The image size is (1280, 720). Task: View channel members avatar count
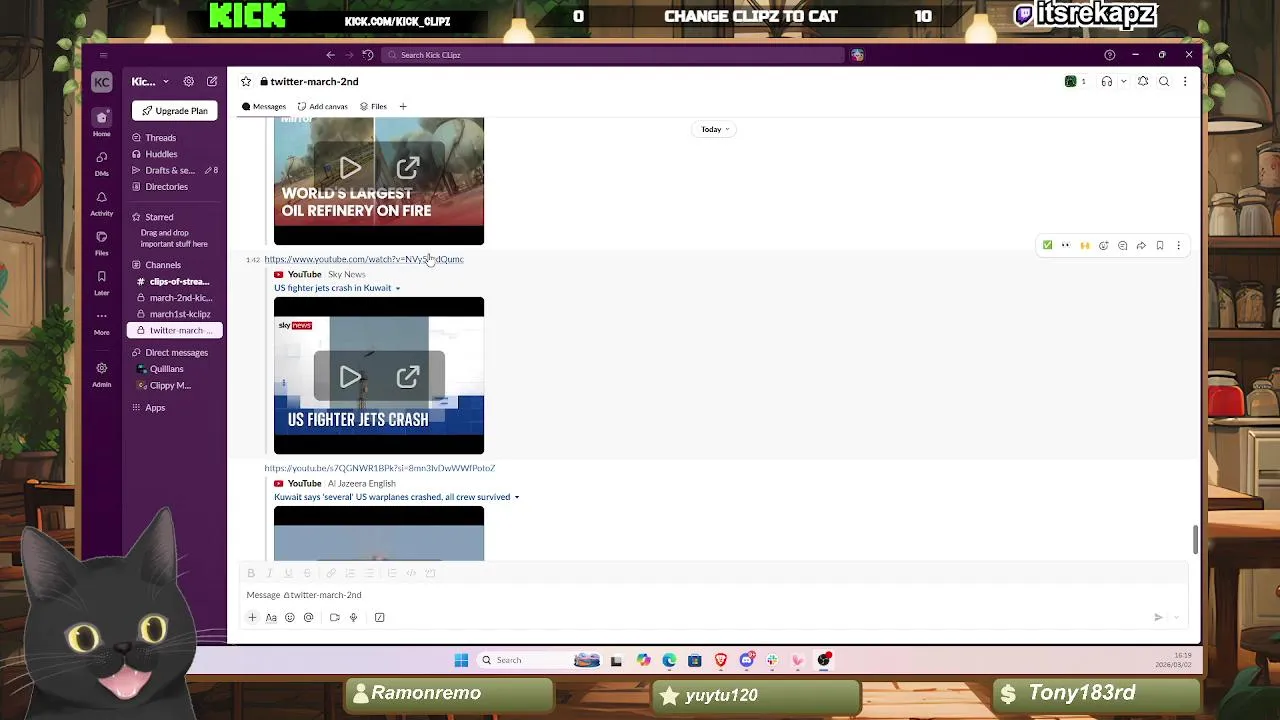pyautogui.click(x=1076, y=82)
